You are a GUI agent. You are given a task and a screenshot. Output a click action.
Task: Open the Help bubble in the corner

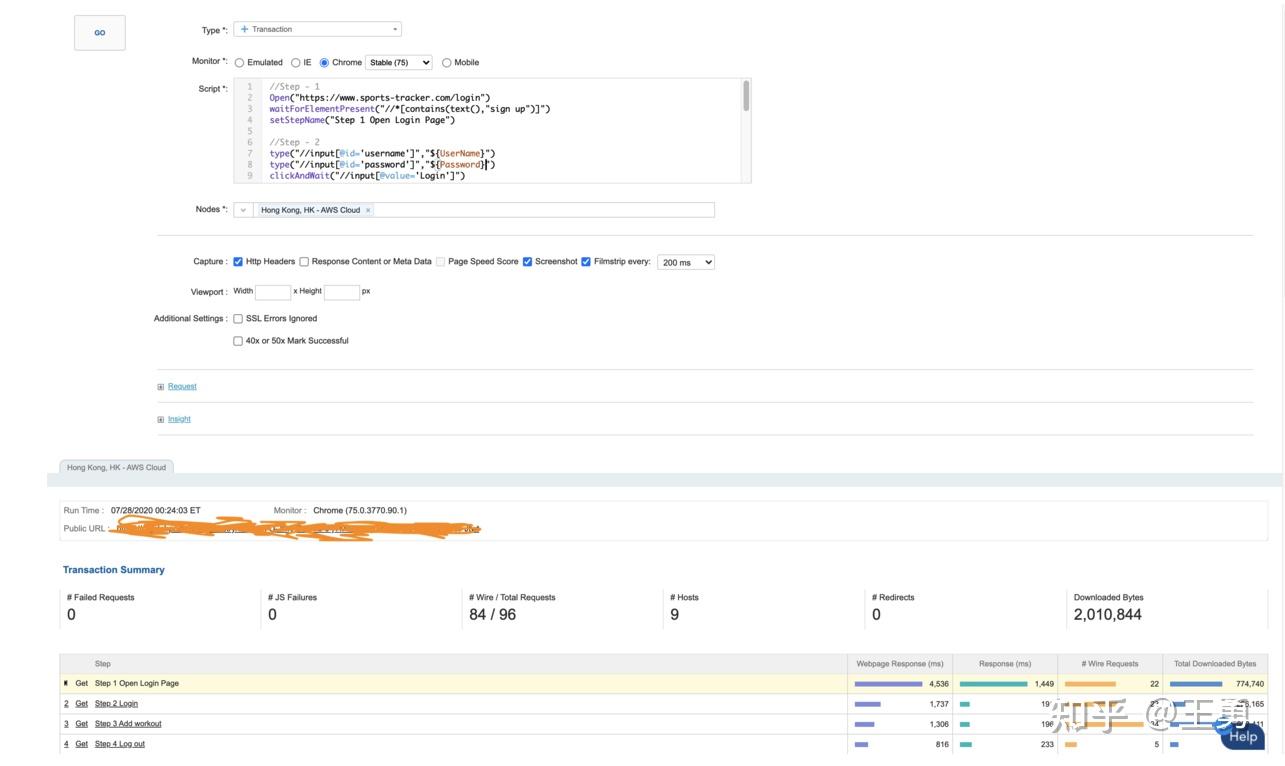(x=1243, y=735)
